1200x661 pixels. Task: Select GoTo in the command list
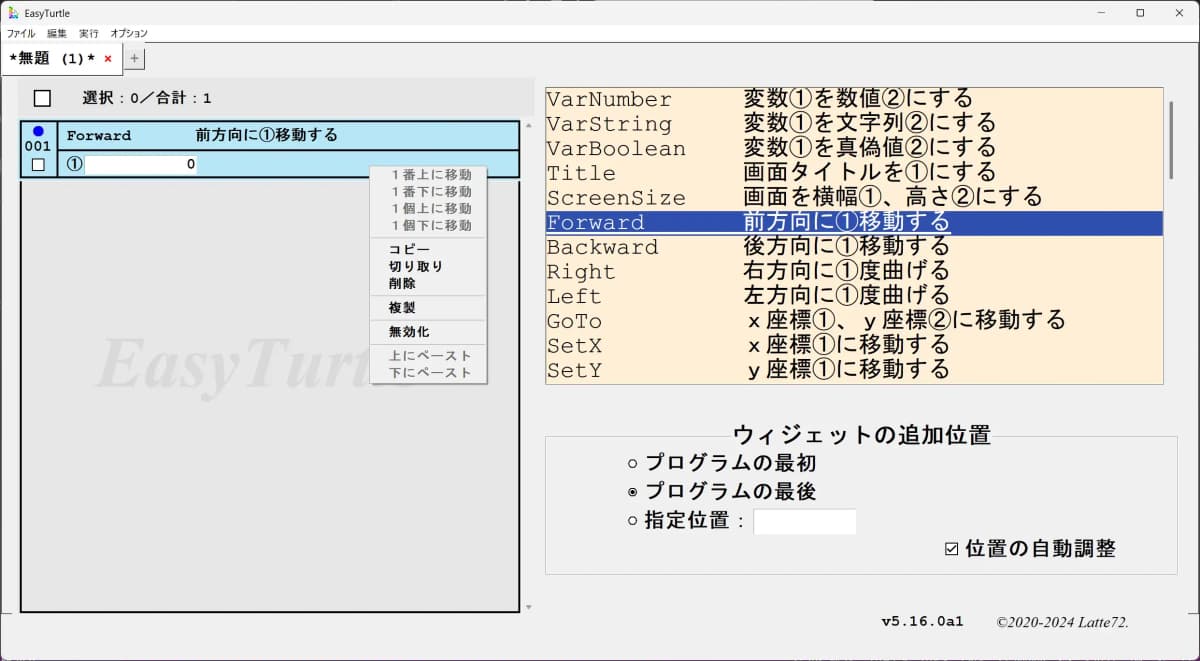(x=854, y=321)
